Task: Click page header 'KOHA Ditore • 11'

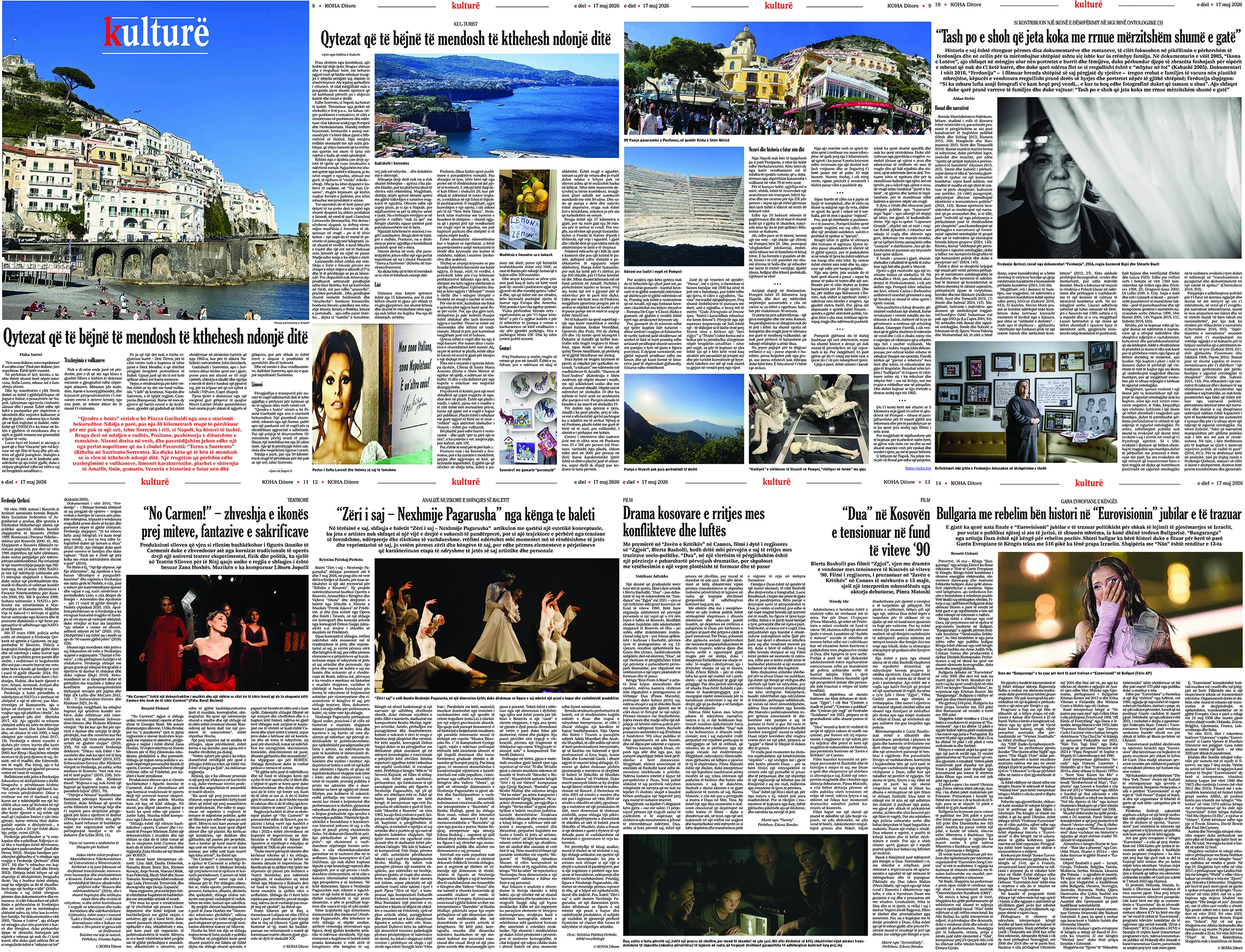Action: pos(286,482)
